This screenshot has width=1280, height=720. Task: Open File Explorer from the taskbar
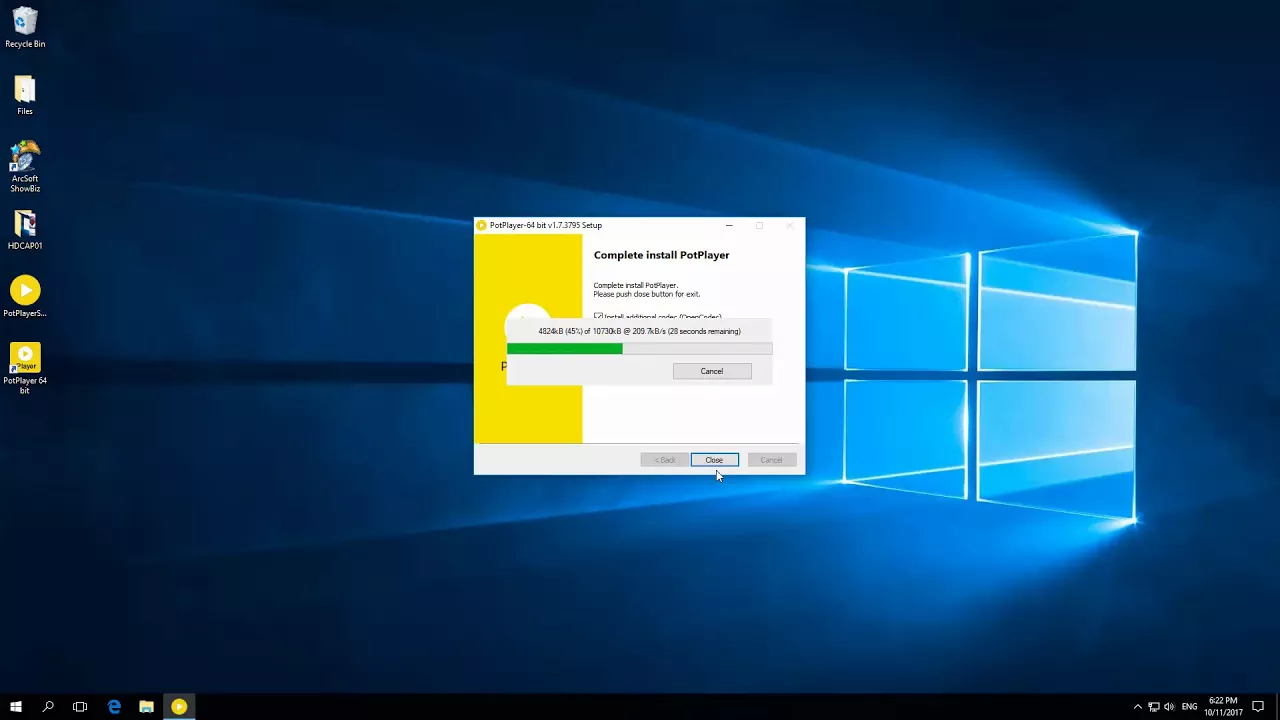click(146, 707)
